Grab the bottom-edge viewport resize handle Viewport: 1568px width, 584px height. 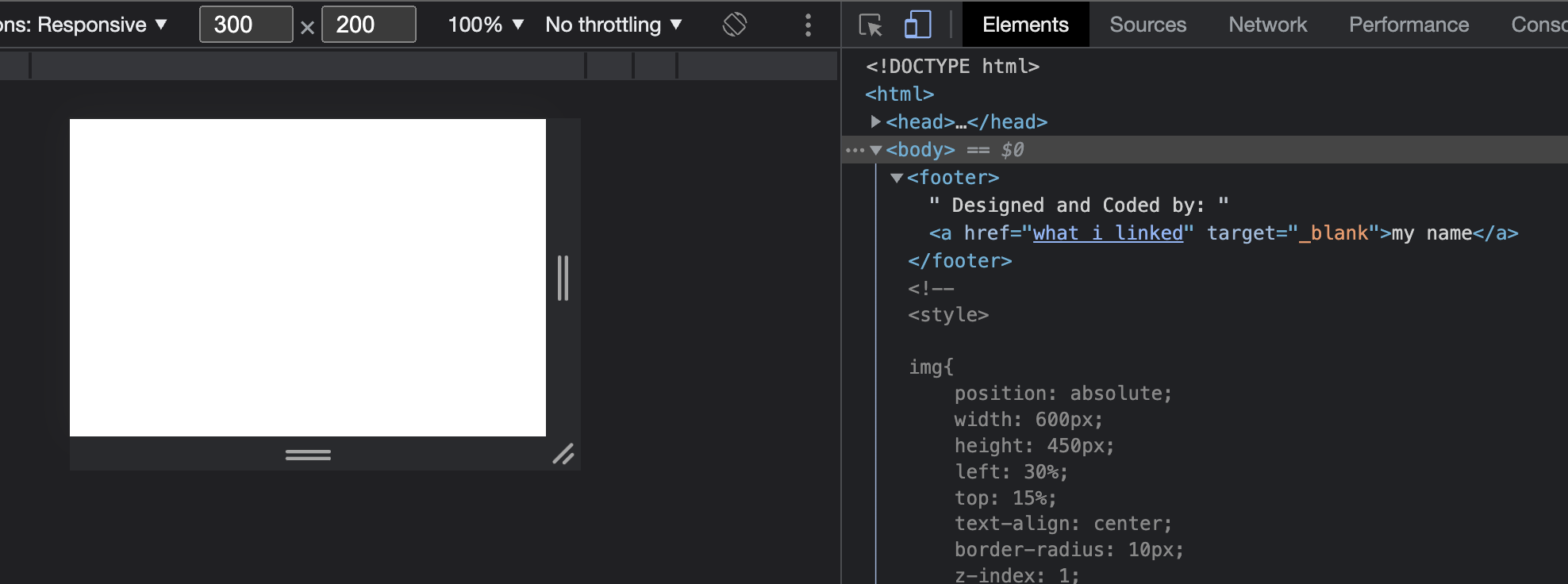point(308,455)
